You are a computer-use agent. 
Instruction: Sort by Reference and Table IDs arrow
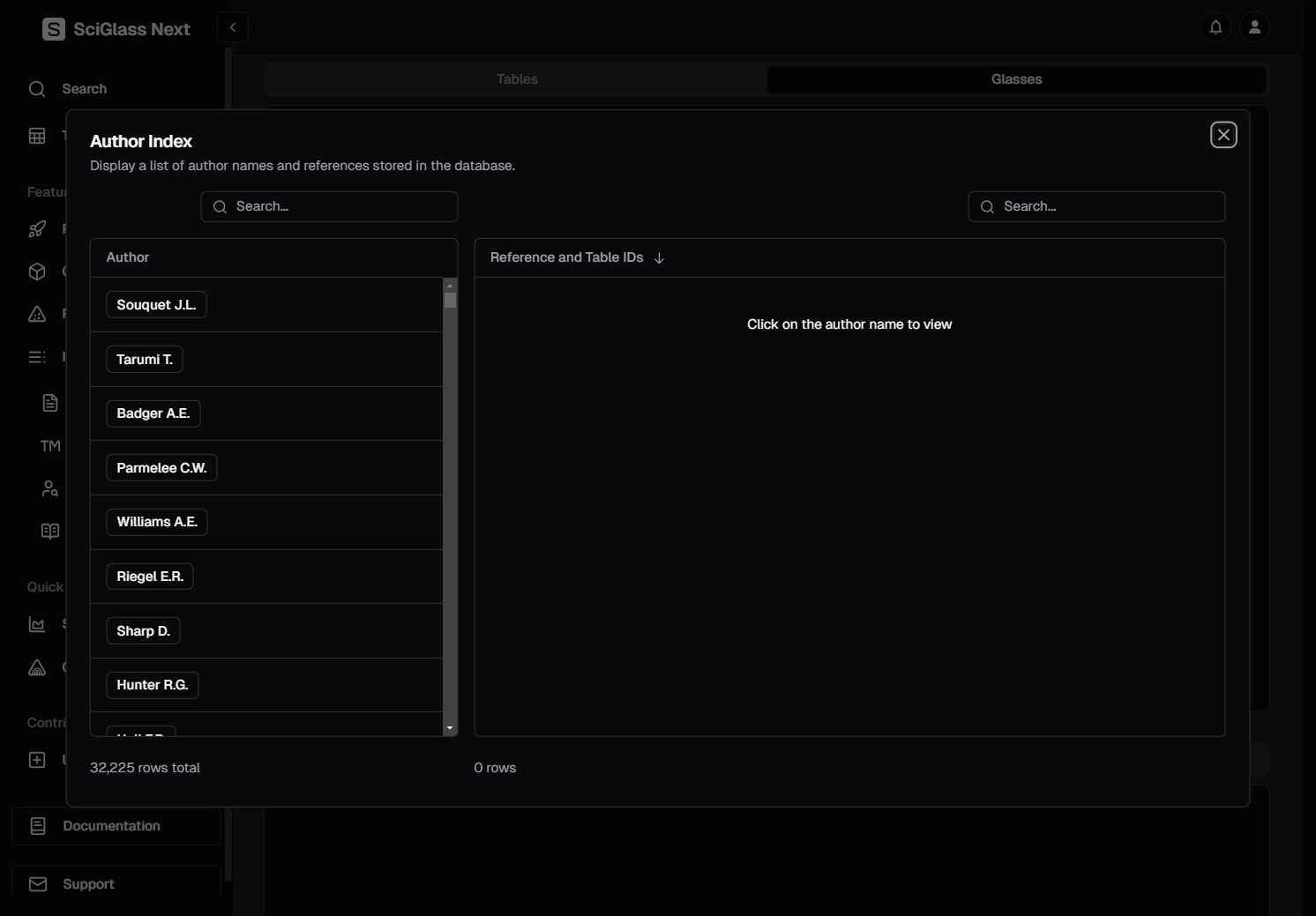659,258
